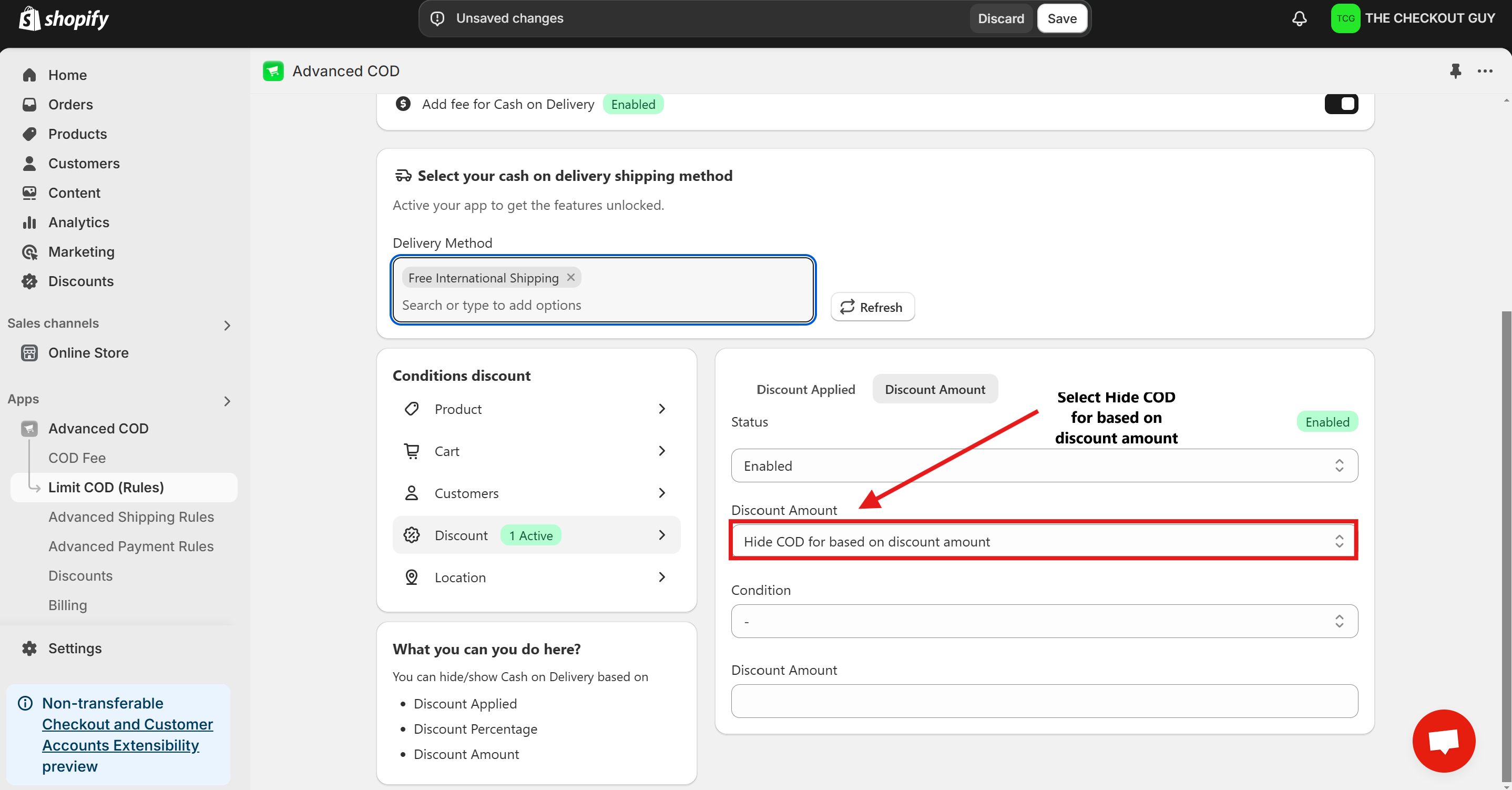Open Advanced Shipping Rules
Image resolution: width=1512 pixels, height=790 pixels.
click(x=131, y=517)
